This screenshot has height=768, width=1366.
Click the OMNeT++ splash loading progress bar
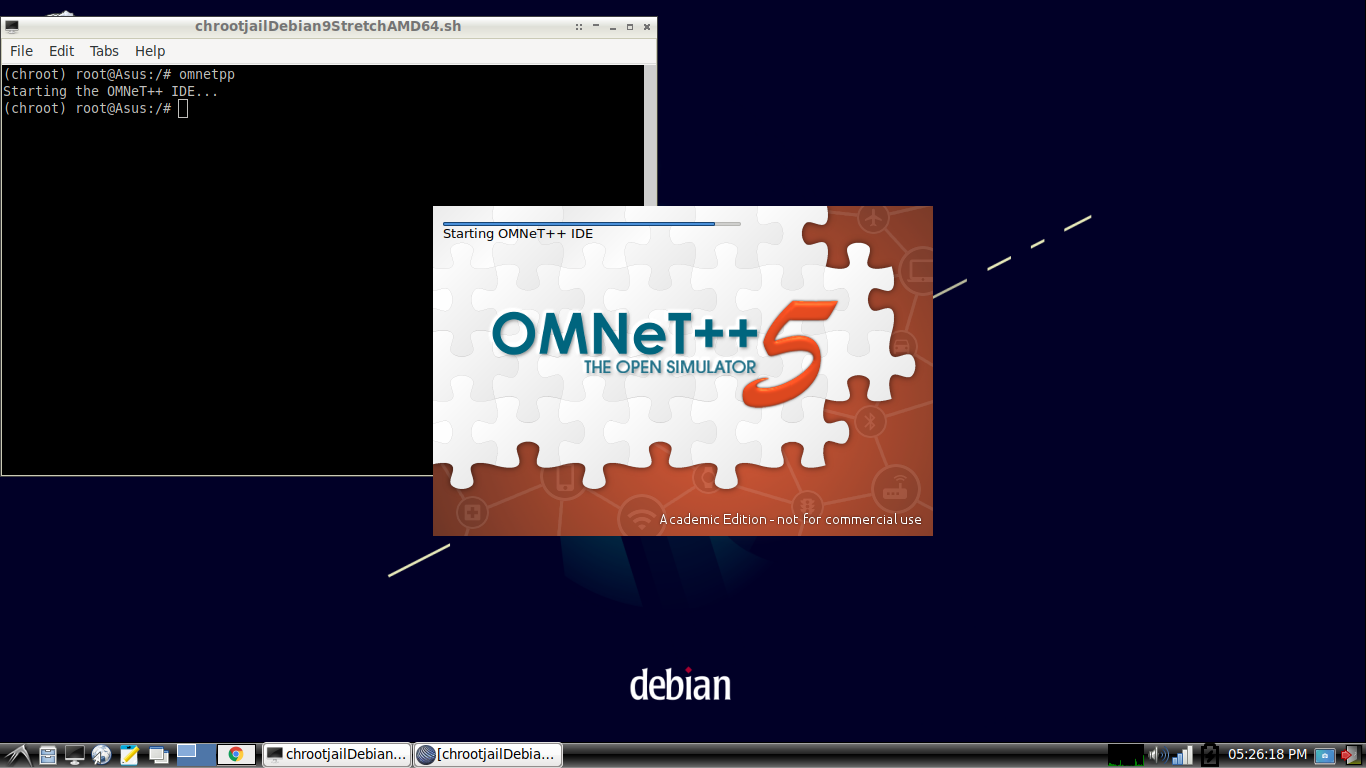(x=592, y=224)
